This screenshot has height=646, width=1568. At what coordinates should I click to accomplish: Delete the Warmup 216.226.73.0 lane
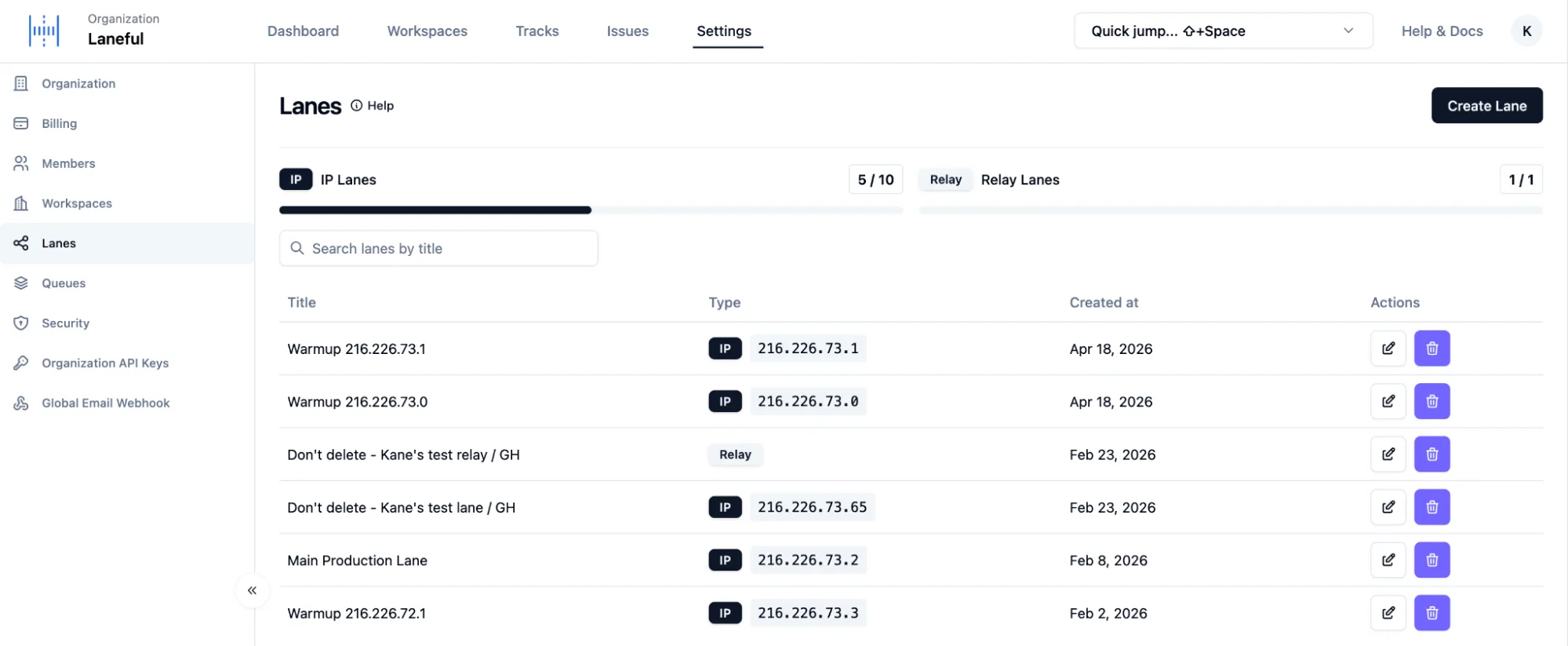[x=1432, y=401]
